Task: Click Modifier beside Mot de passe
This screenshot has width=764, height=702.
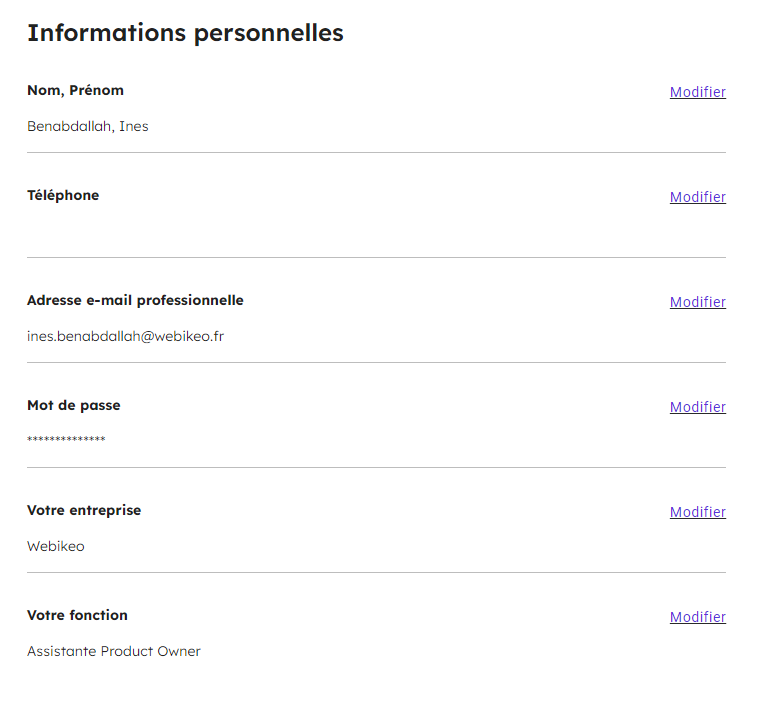Action: (697, 407)
